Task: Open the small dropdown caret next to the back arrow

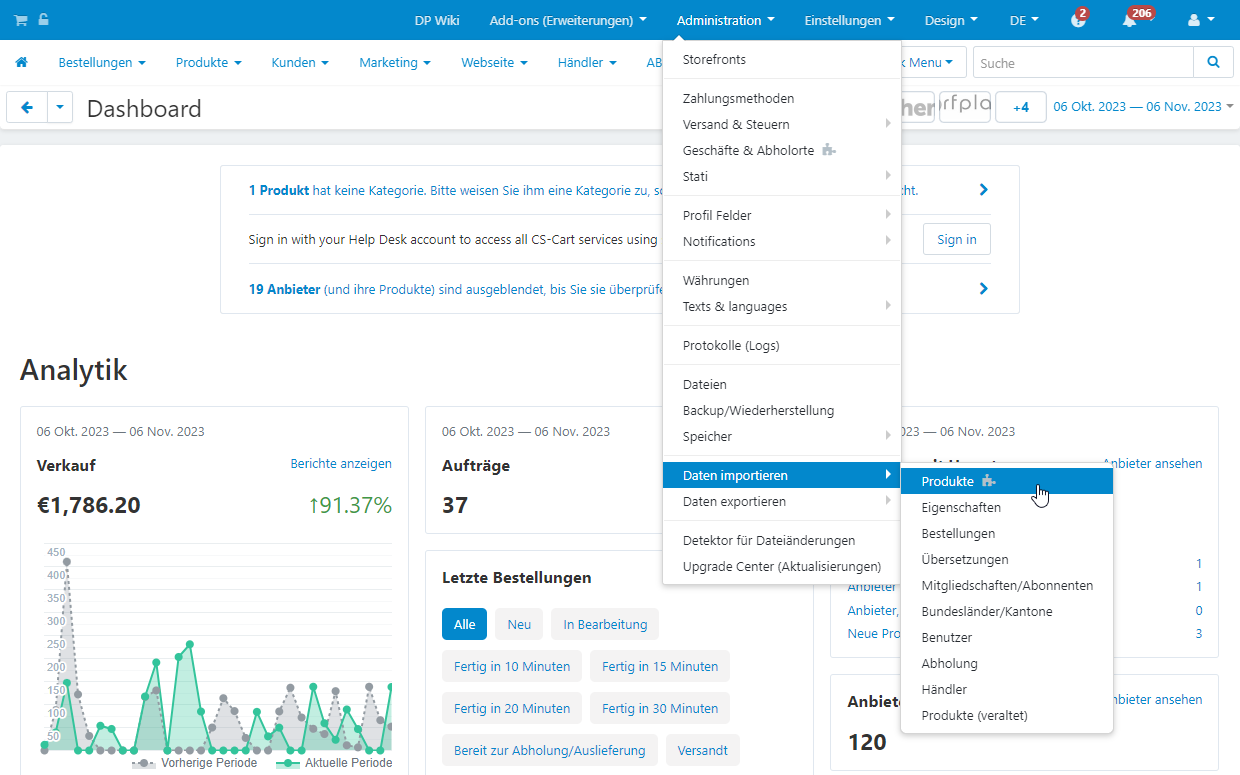Action: pos(60,108)
